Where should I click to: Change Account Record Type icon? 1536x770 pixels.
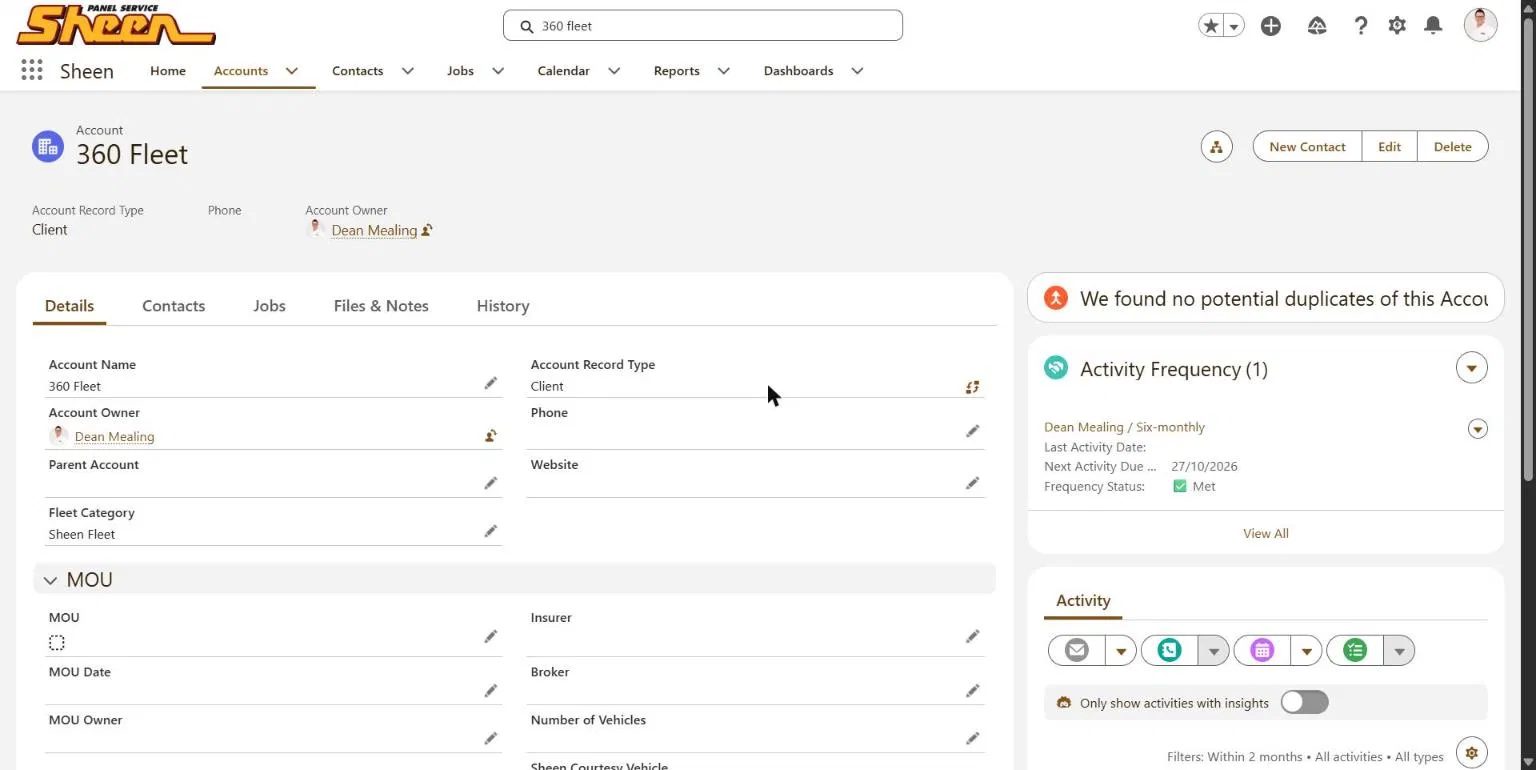(x=972, y=387)
